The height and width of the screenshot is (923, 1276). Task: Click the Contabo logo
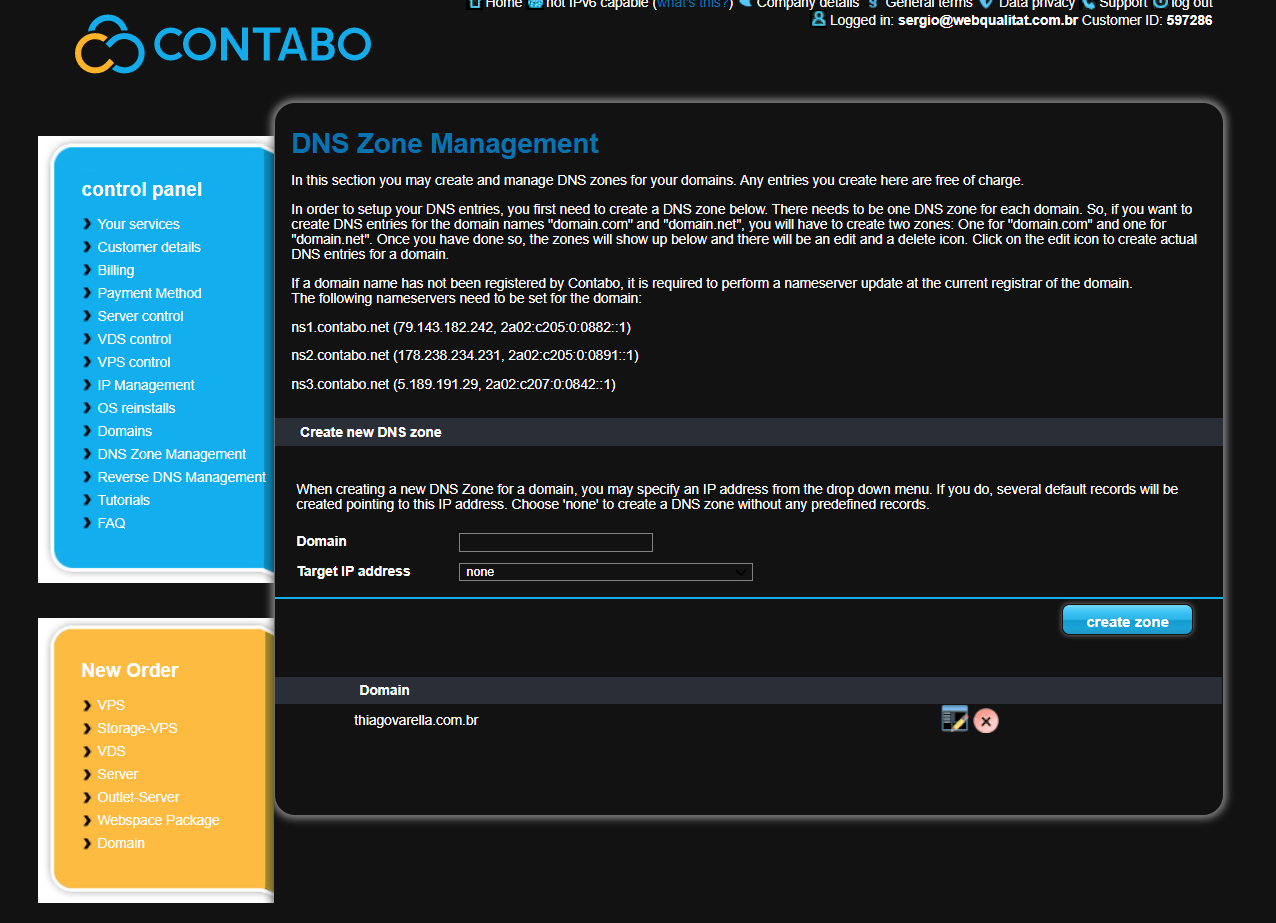[x=223, y=44]
